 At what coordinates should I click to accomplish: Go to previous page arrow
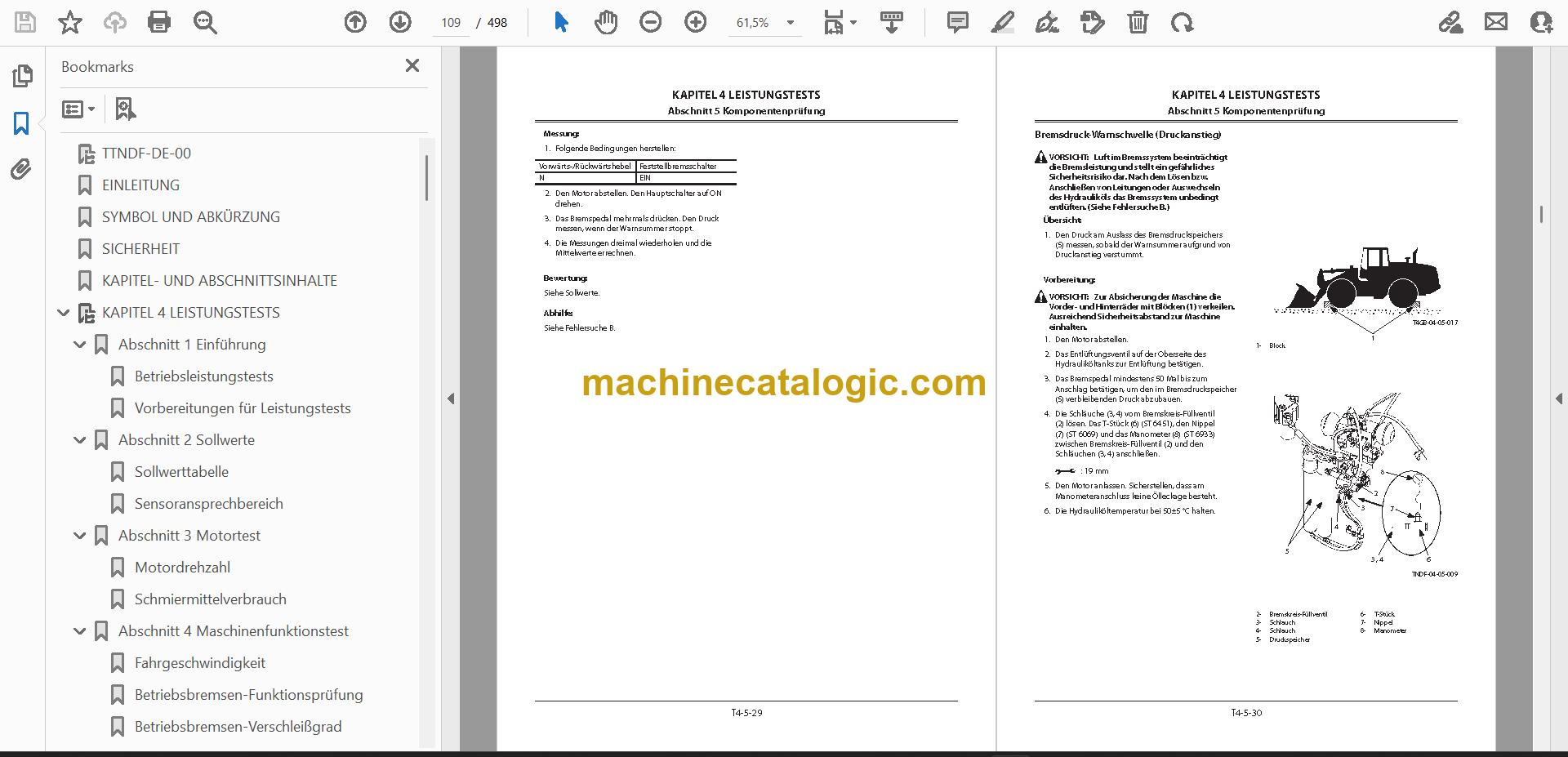click(355, 22)
